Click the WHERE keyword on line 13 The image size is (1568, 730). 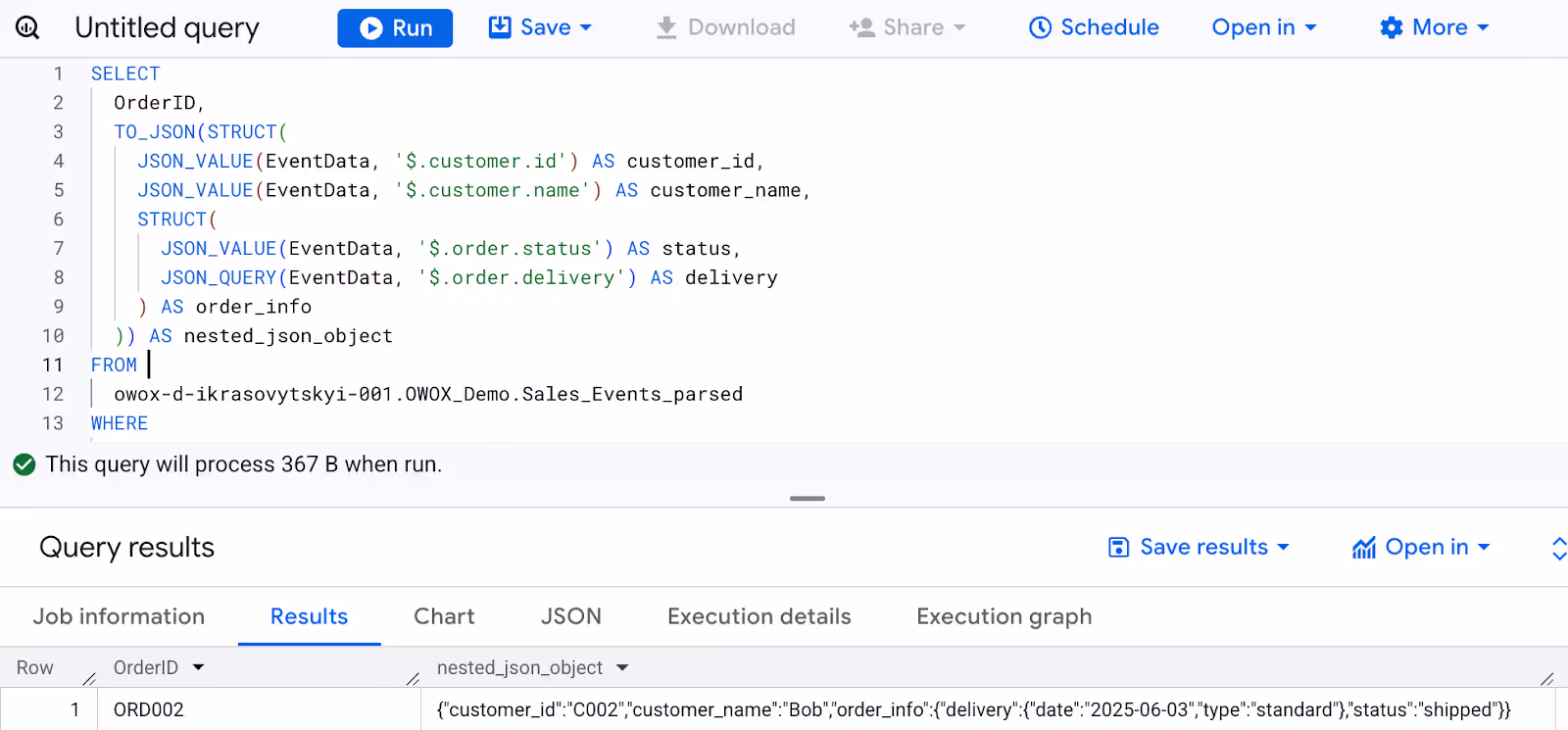coord(120,423)
